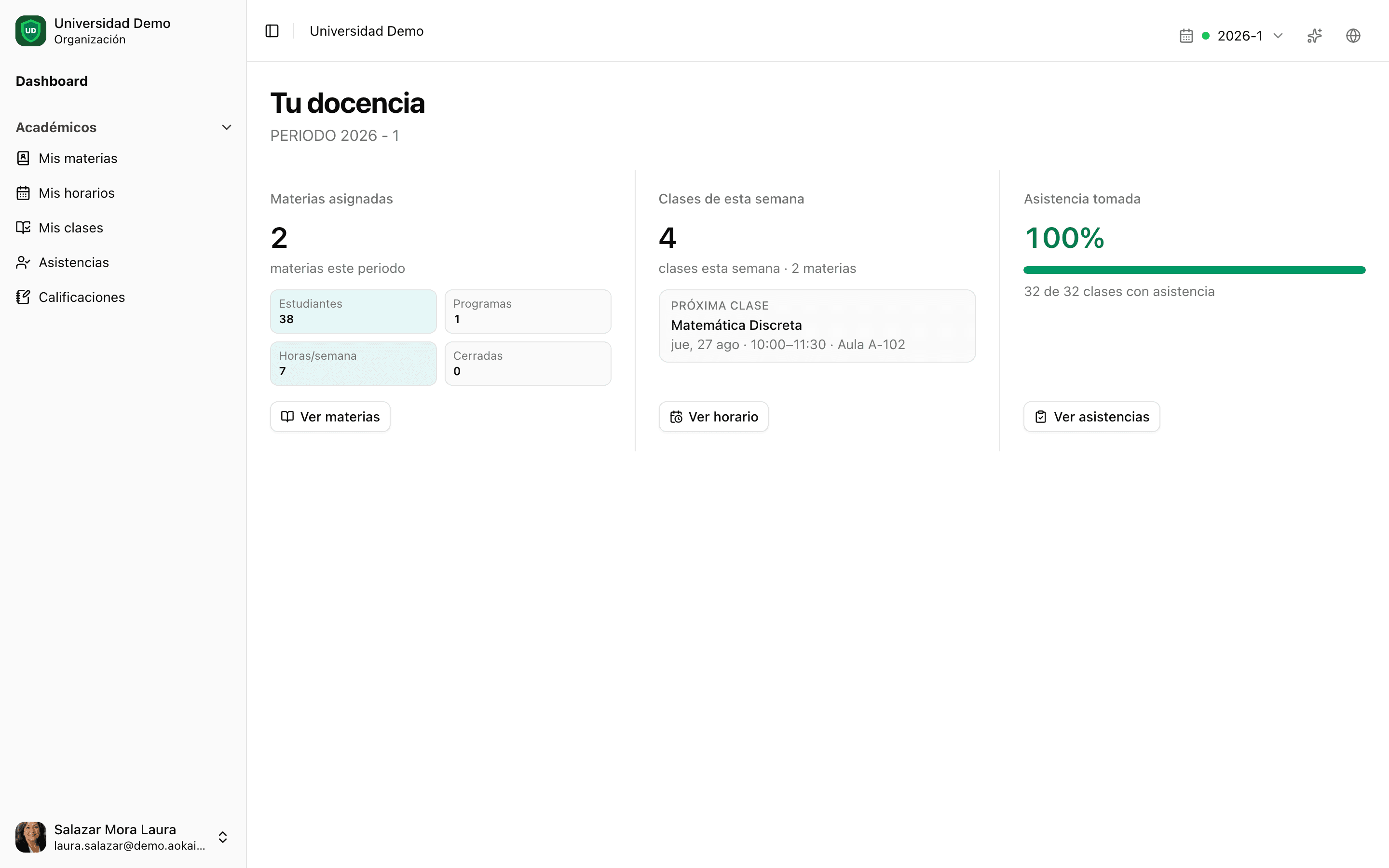The image size is (1389, 868).
Task: Expand the user account switcher arrows
Action: pos(223,837)
